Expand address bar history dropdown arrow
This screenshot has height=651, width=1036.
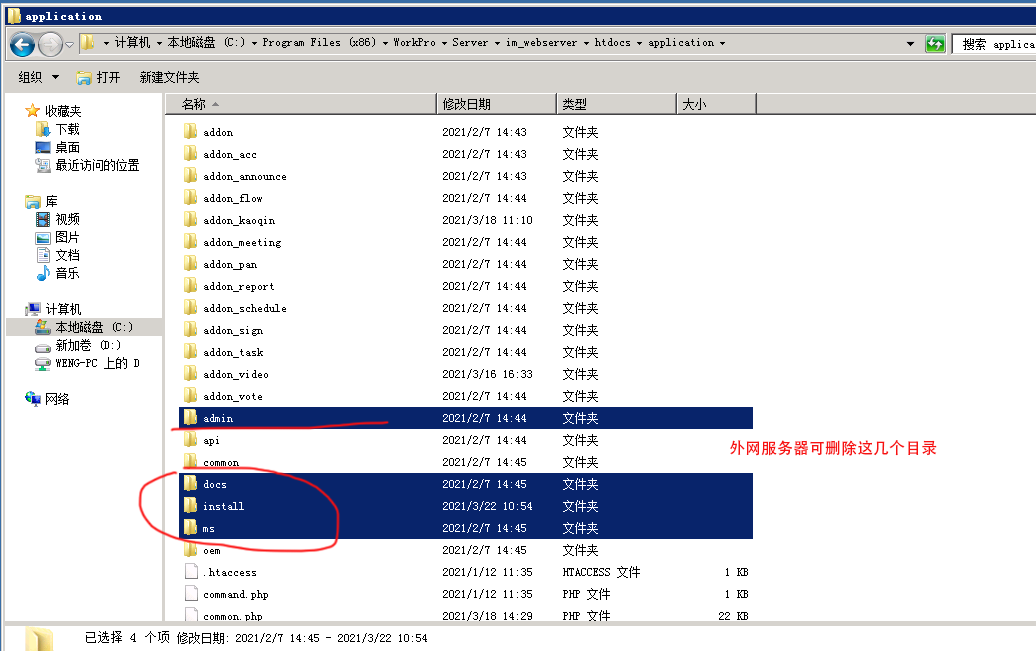pos(910,44)
